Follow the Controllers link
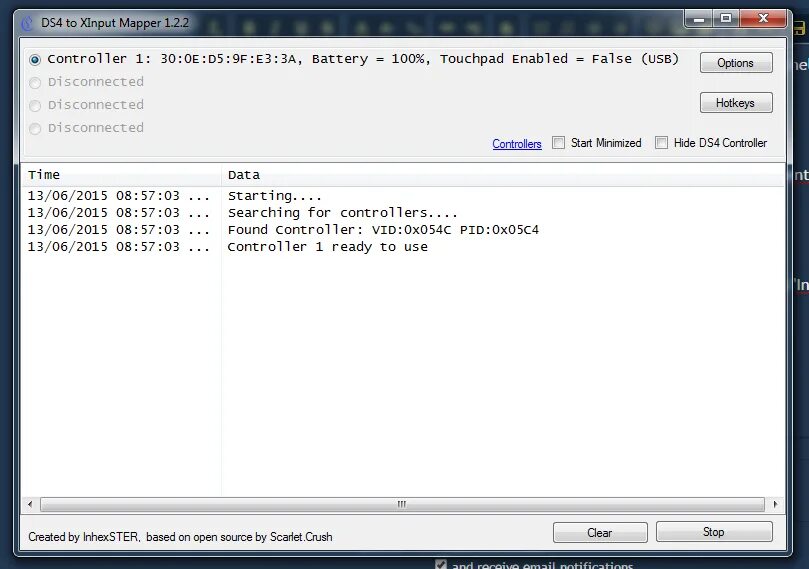The width and height of the screenshot is (809, 569). (x=516, y=144)
